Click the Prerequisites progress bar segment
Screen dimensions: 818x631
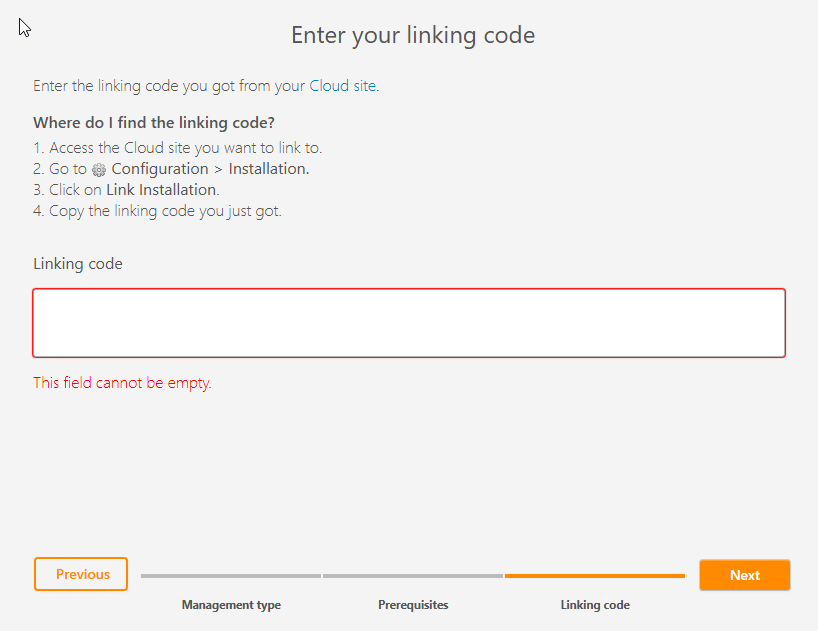(412, 576)
